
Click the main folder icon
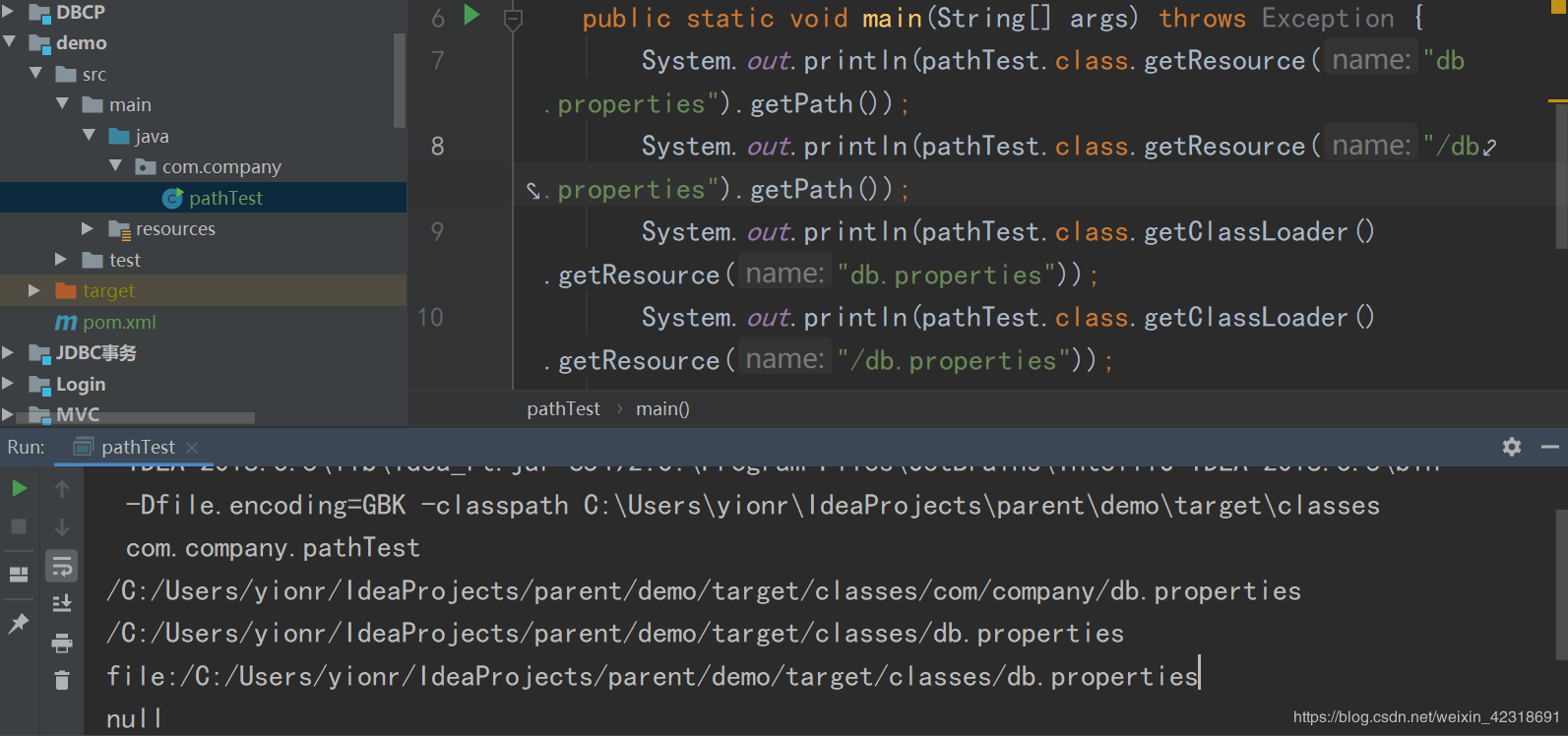(94, 105)
